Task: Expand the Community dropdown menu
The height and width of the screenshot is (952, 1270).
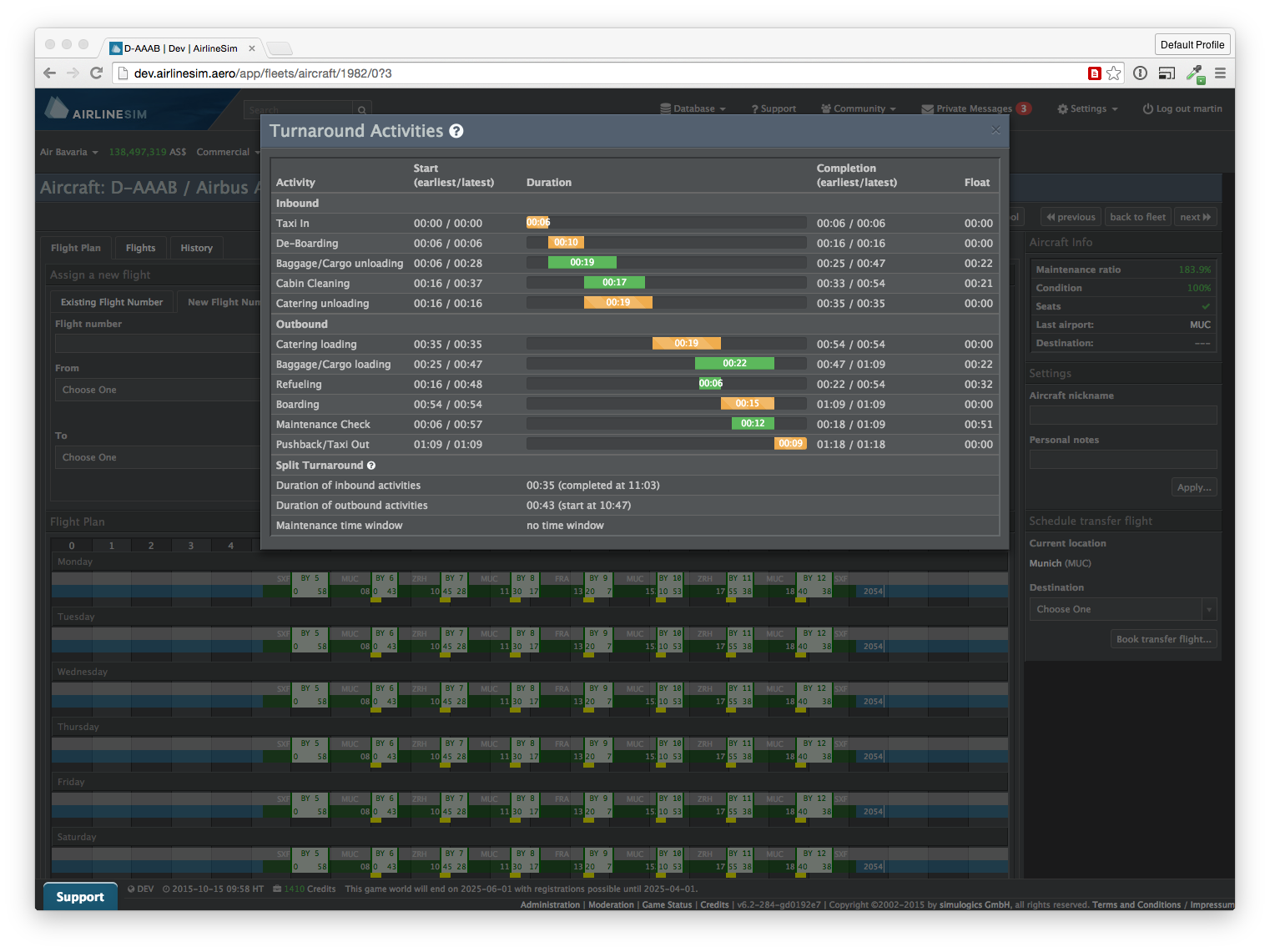Action: pos(859,109)
